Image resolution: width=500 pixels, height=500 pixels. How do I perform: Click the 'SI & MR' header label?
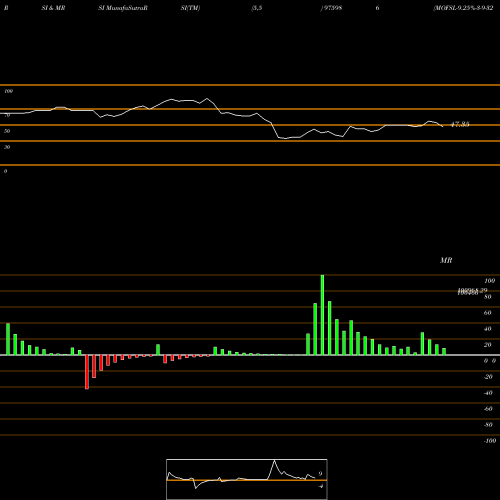53,8
